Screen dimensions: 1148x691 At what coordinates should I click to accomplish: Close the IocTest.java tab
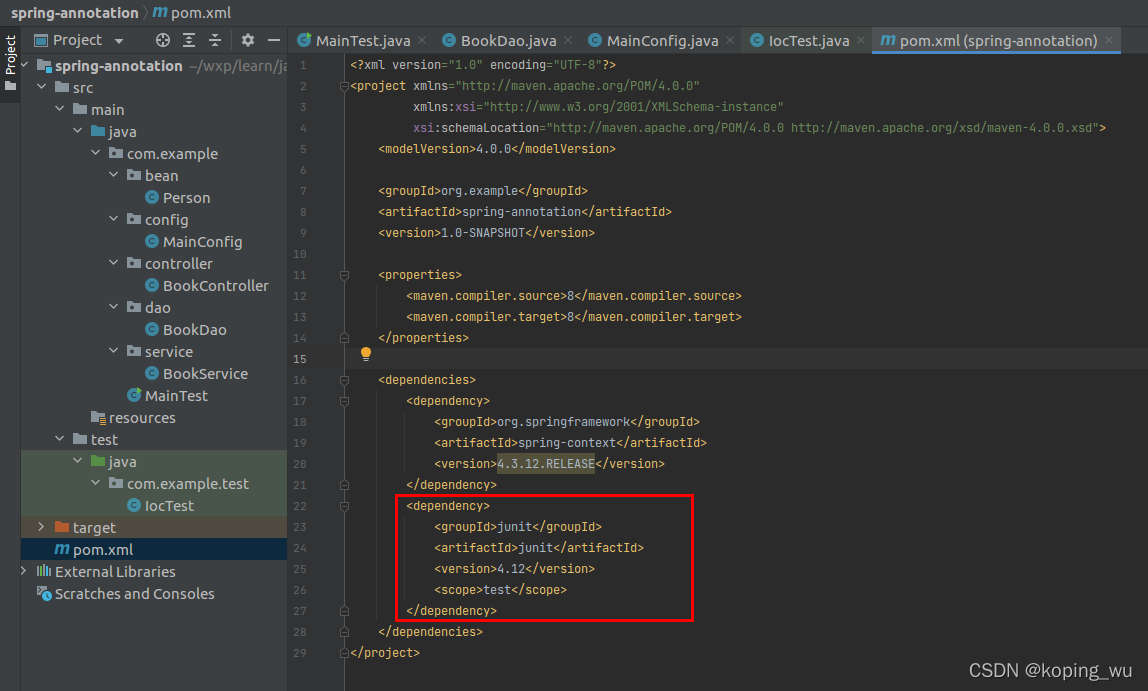861,40
